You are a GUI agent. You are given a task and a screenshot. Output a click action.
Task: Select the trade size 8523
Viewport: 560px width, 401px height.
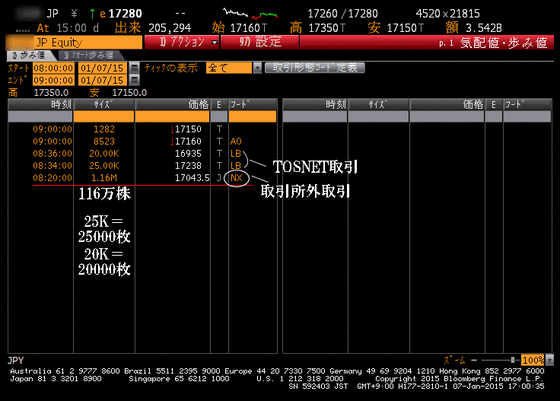104,141
